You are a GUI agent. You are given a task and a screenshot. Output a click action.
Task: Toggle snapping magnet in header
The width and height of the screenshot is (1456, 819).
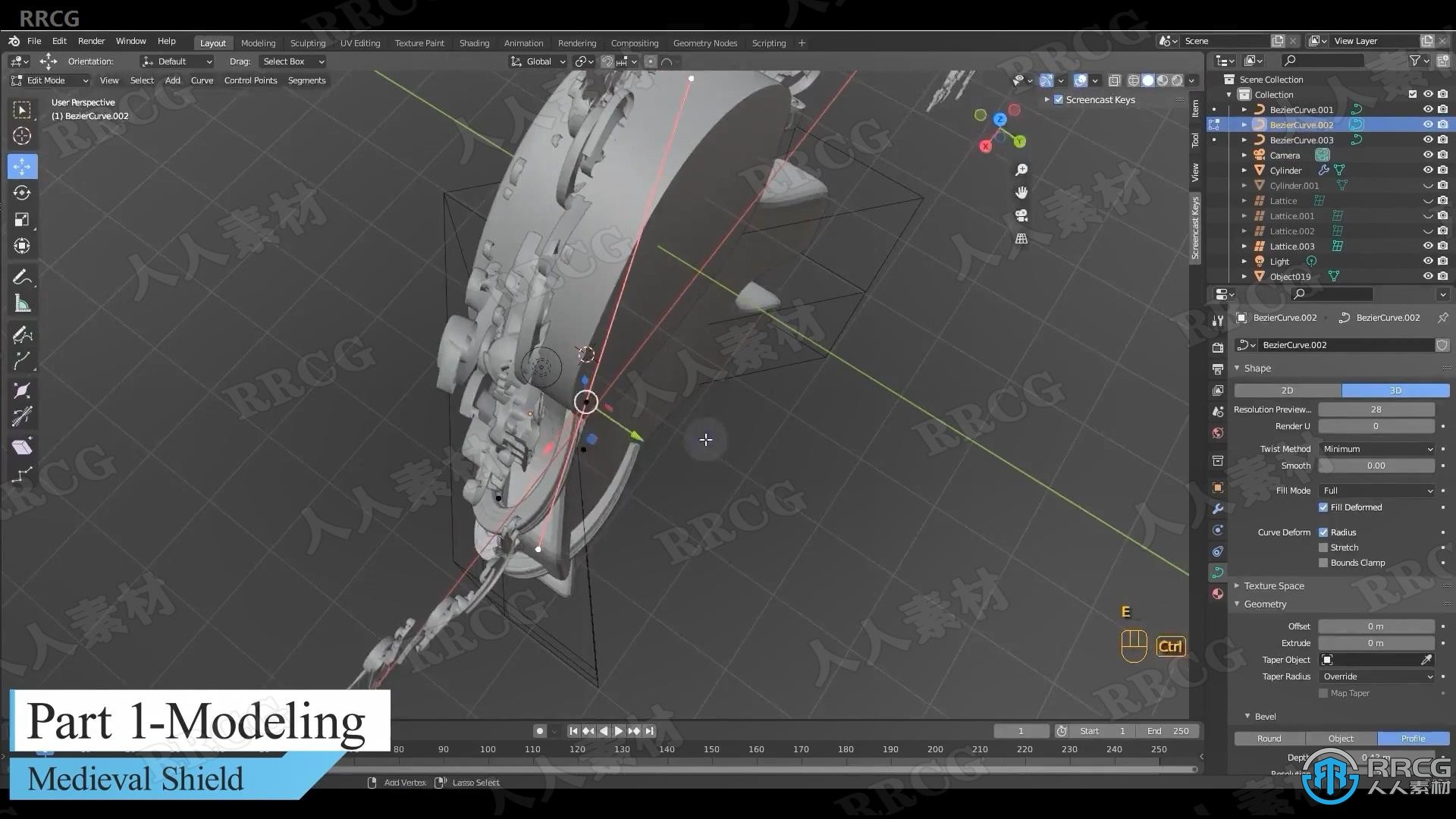pos(607,61)
